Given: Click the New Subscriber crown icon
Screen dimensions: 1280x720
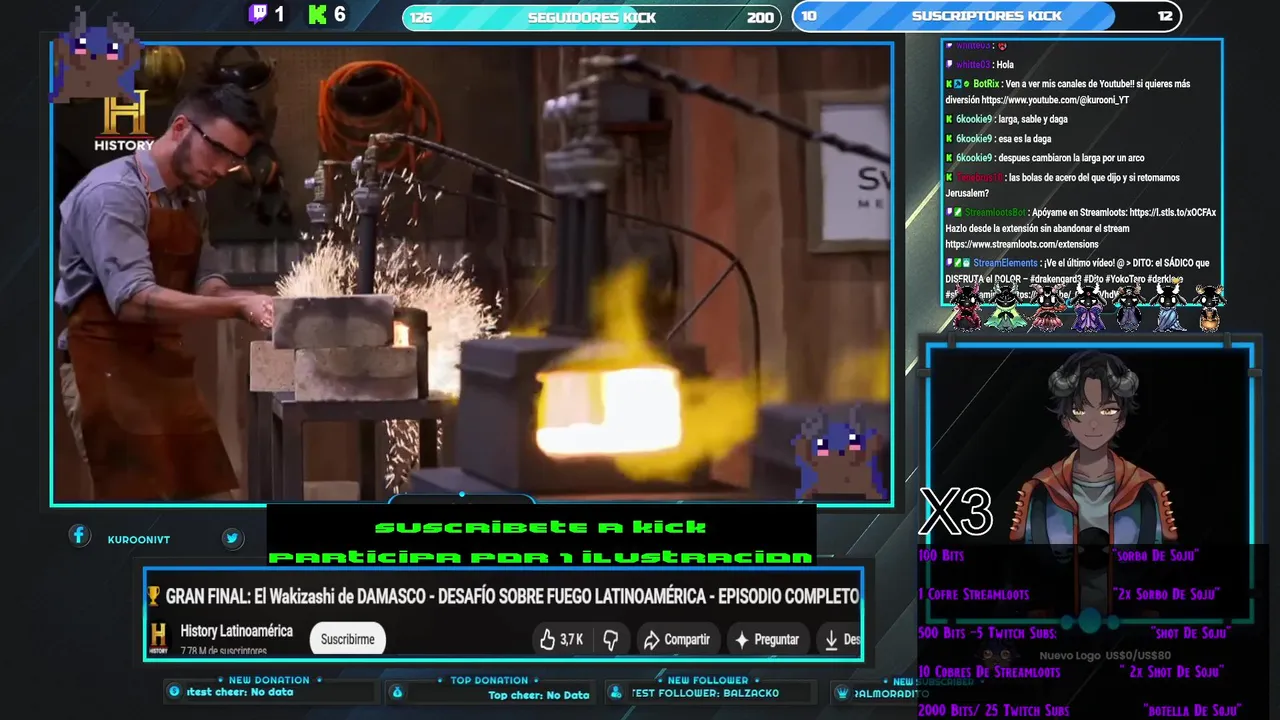Looking at the screenshot, I should point(842,692).
